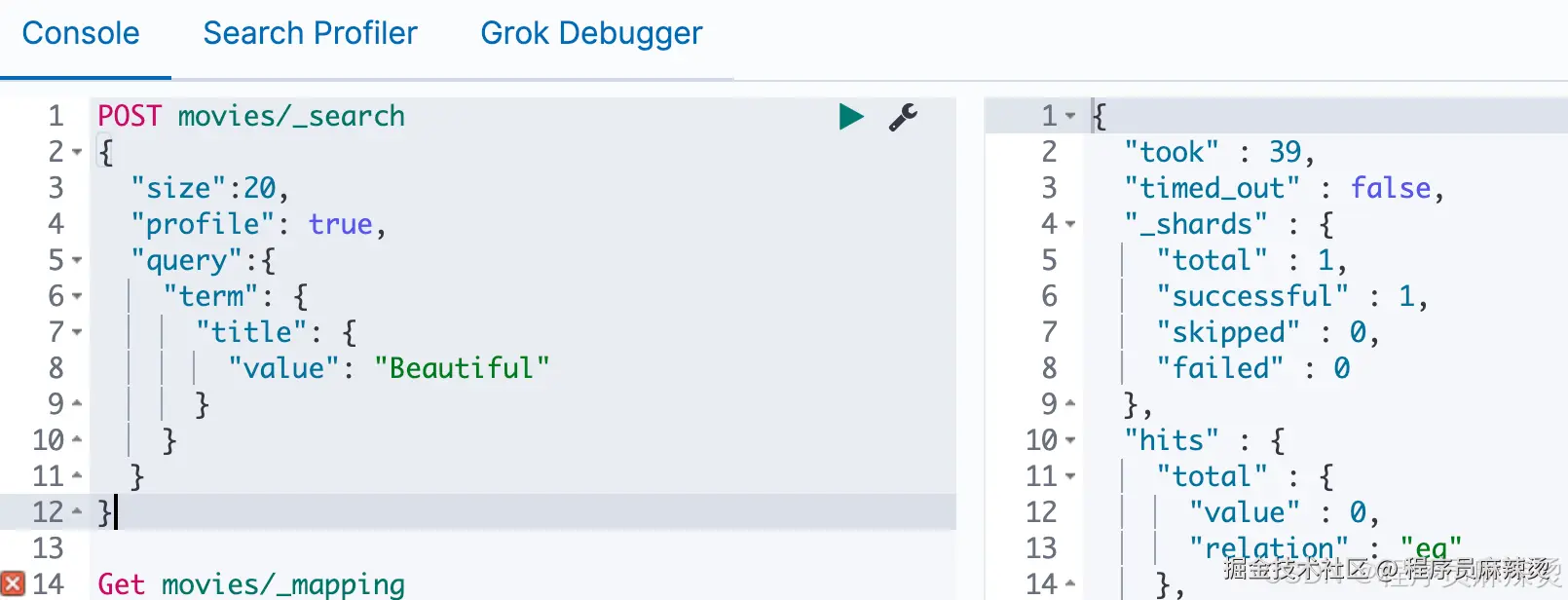The height and width of the screenshot is (600, 1568).
Task: Collapse the request body fold arrow on line 2
Action: pos(77,153)
